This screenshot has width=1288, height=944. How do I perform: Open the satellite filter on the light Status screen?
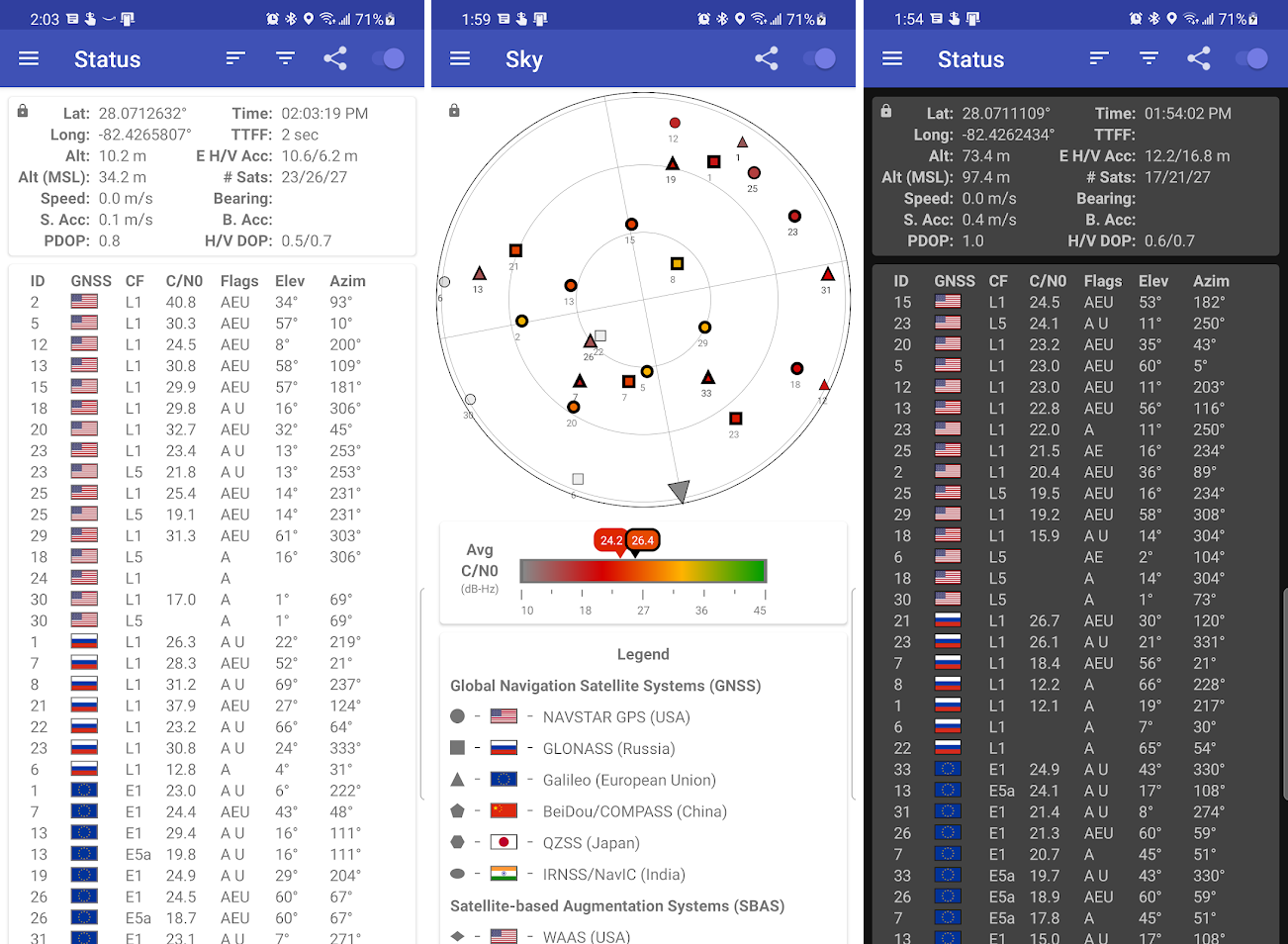pos(285,58)
